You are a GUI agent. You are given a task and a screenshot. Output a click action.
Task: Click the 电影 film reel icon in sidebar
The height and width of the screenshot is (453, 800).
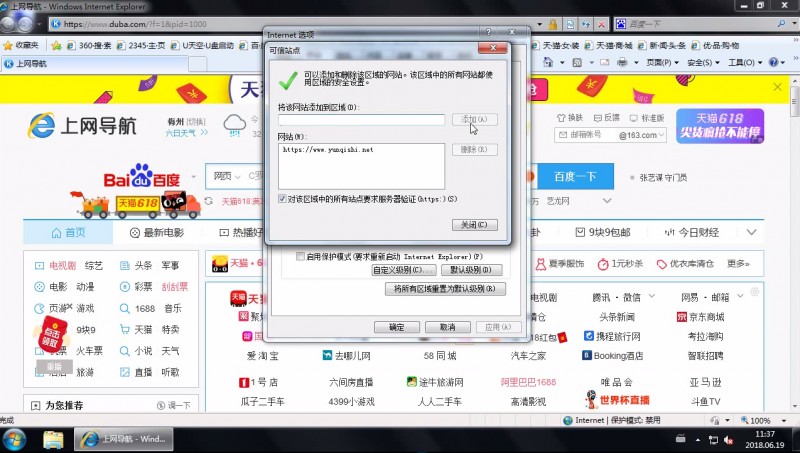pos(39,287)
